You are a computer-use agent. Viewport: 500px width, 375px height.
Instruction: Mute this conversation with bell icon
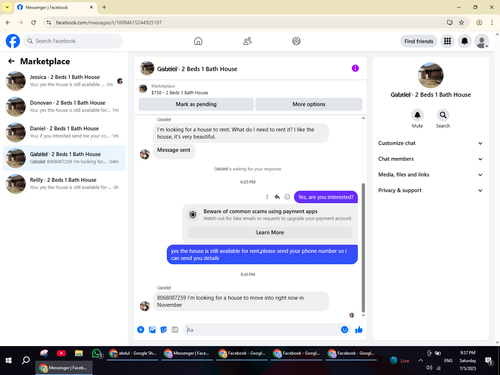(x=417, y=115)
